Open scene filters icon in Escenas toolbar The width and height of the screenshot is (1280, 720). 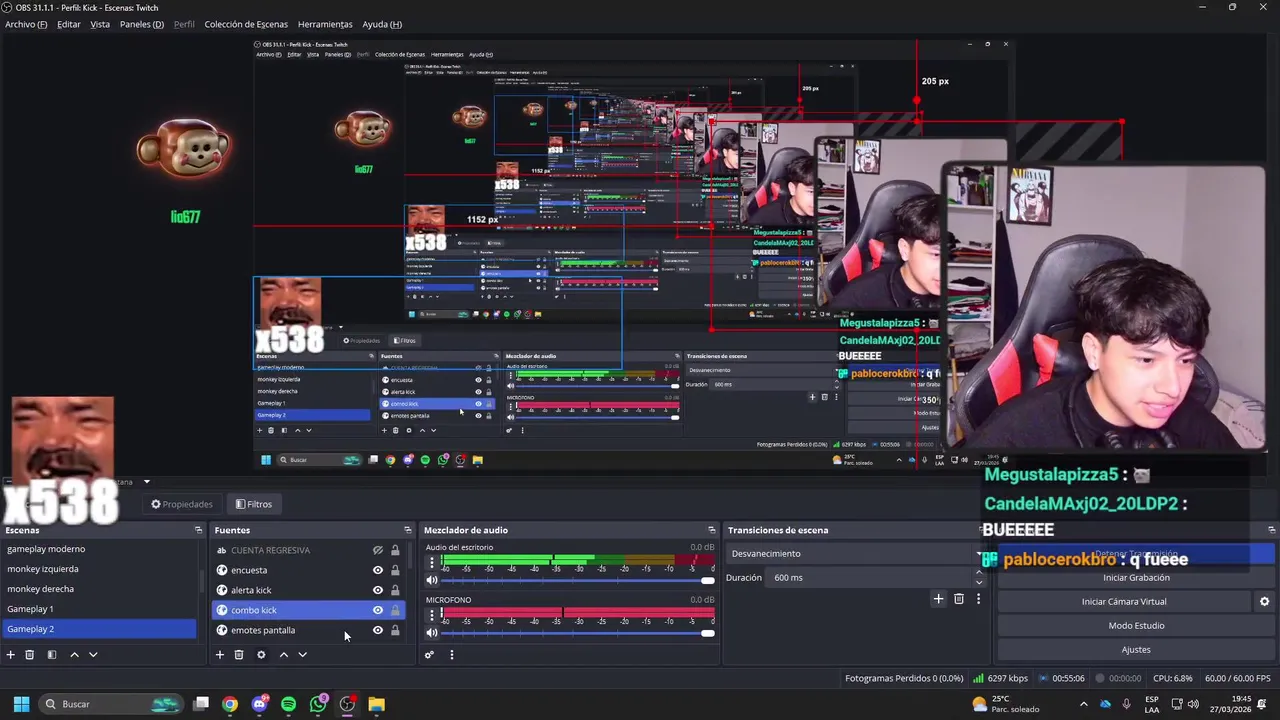pos(51,655)
